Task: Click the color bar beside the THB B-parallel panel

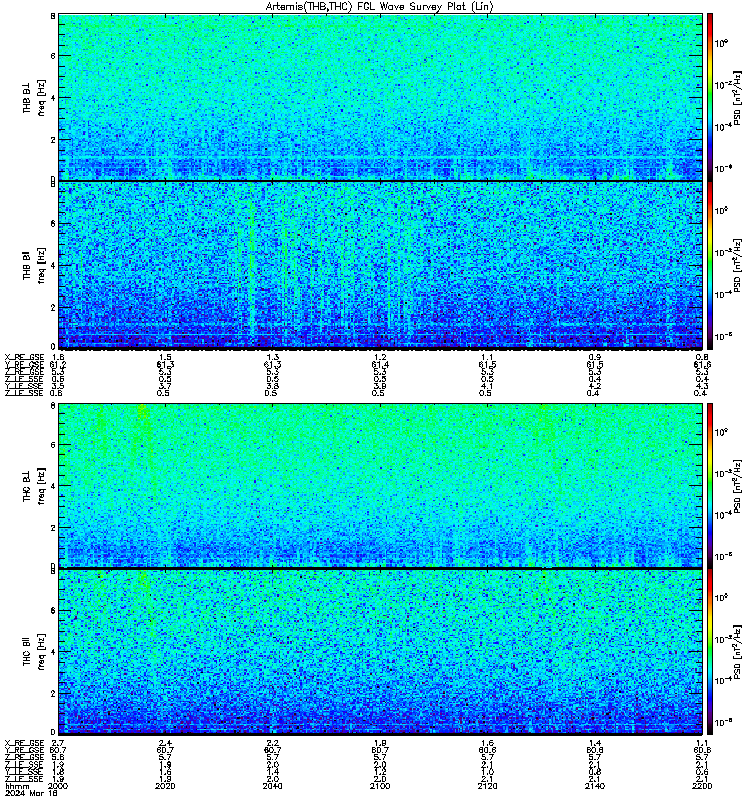Action: click(709, 265)
